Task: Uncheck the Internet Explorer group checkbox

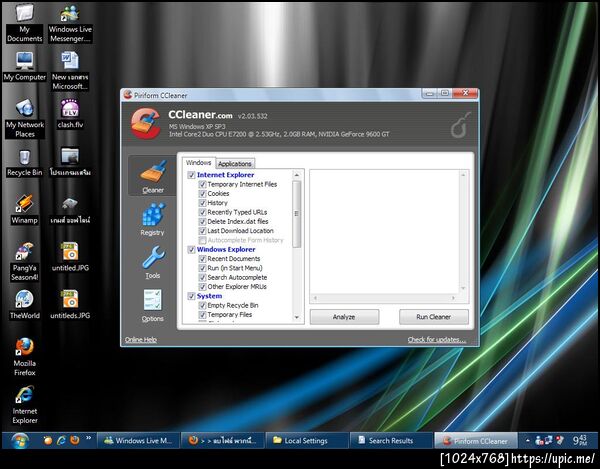Action: pos(191,175)
